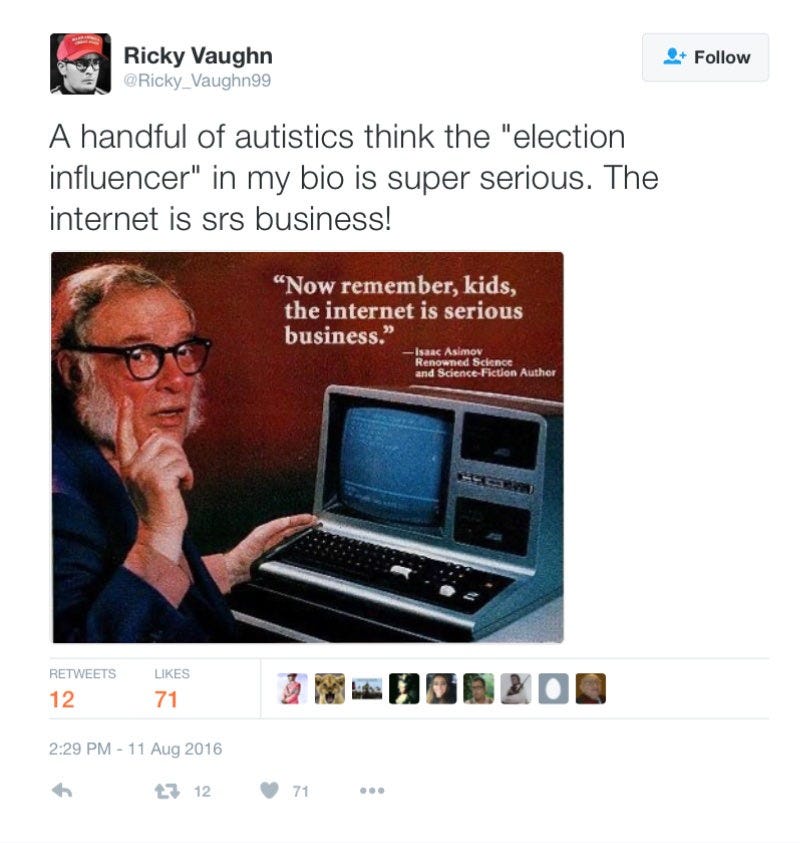800x843 pixels.
Task: Follow Ricky Vaughn
Action: pos(705,58)
